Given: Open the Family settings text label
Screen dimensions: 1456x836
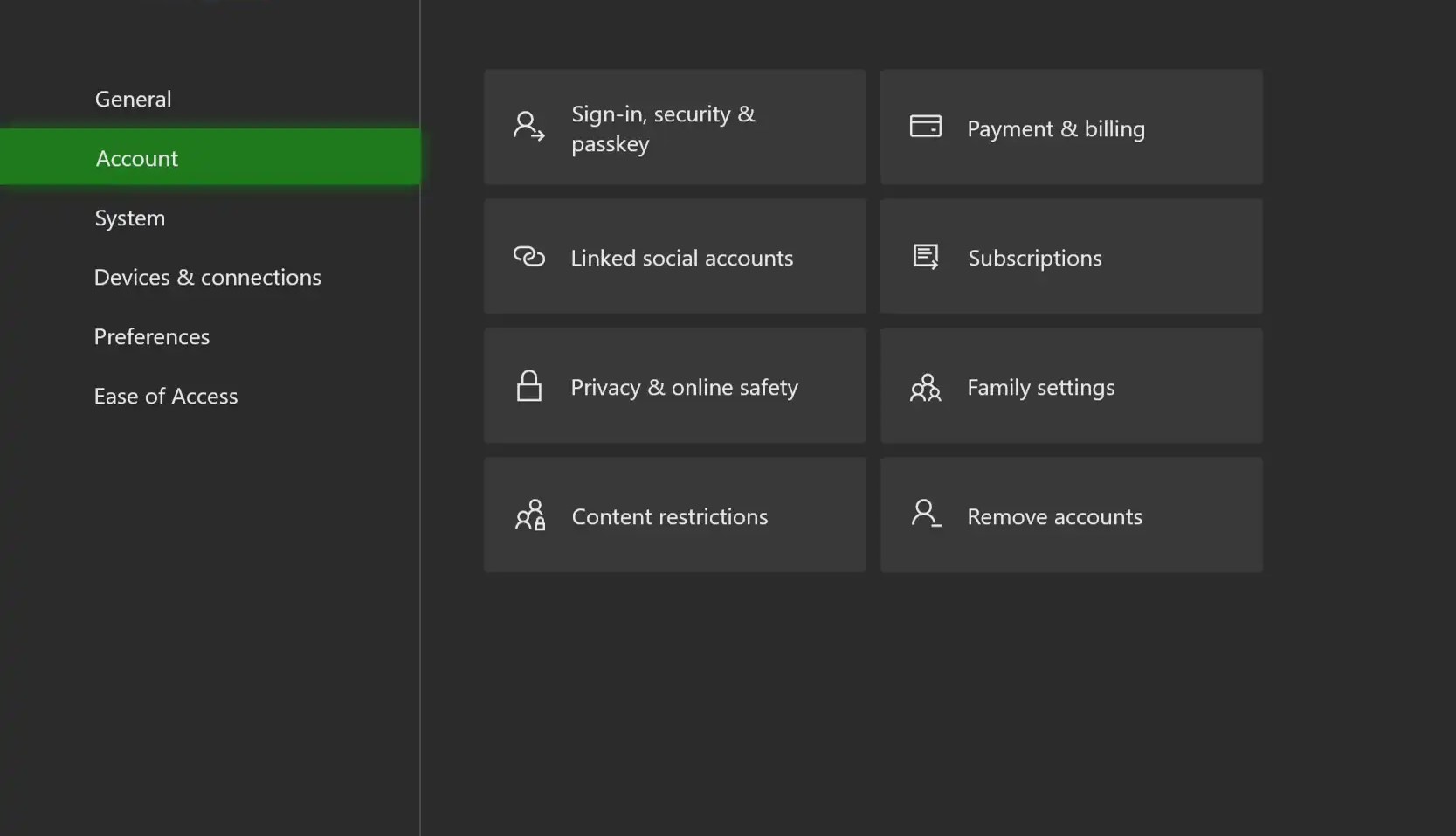Looking at the screenshot, I should (x=1040, y=387).
